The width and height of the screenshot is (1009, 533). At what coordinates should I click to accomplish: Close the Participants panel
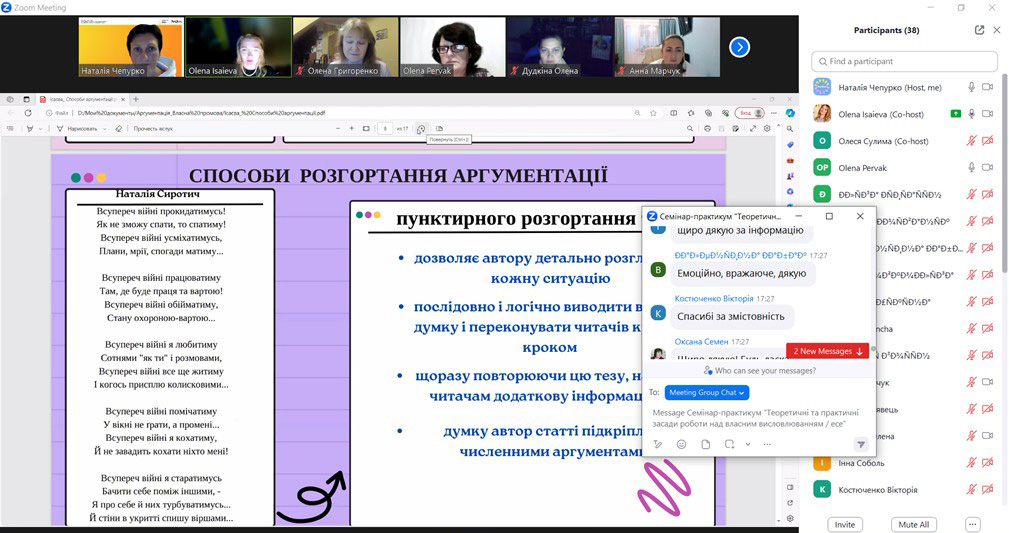997,30
